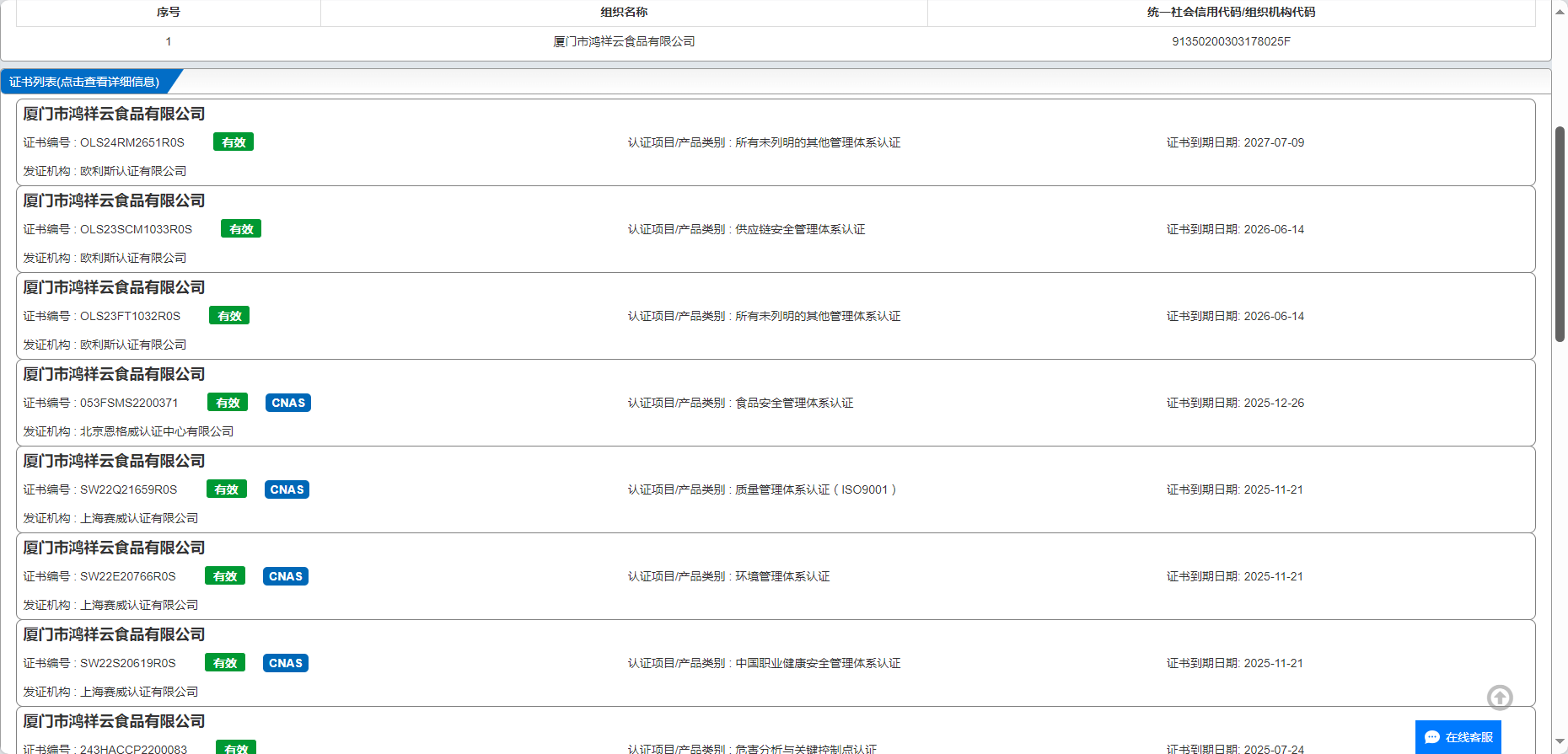Click 有效 badge for OLS23FT1032R0S
1568x754 pixels.
click(229, 316)
